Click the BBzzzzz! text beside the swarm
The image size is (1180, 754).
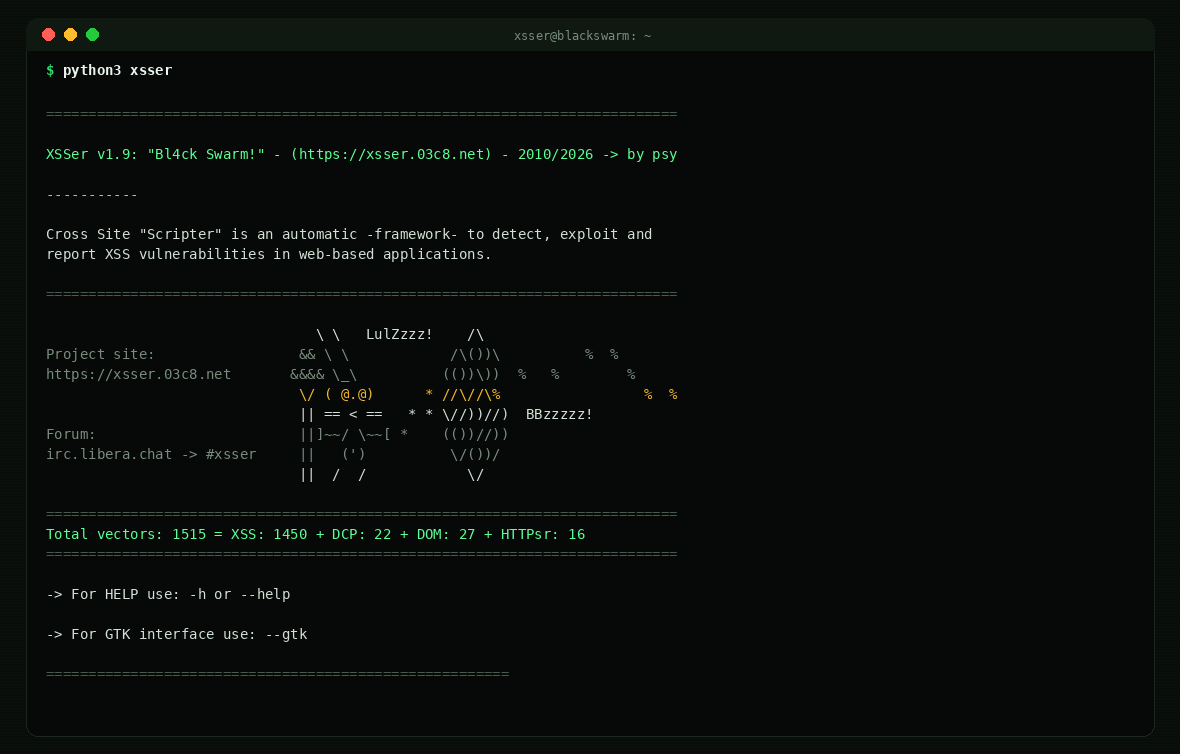[x=559, y=415]
